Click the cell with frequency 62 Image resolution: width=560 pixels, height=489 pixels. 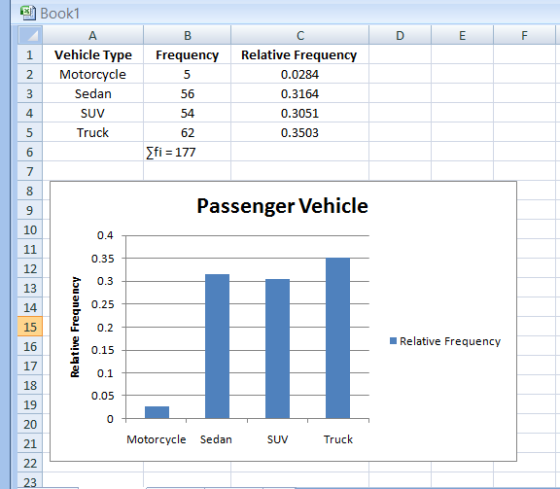point(187,133)
